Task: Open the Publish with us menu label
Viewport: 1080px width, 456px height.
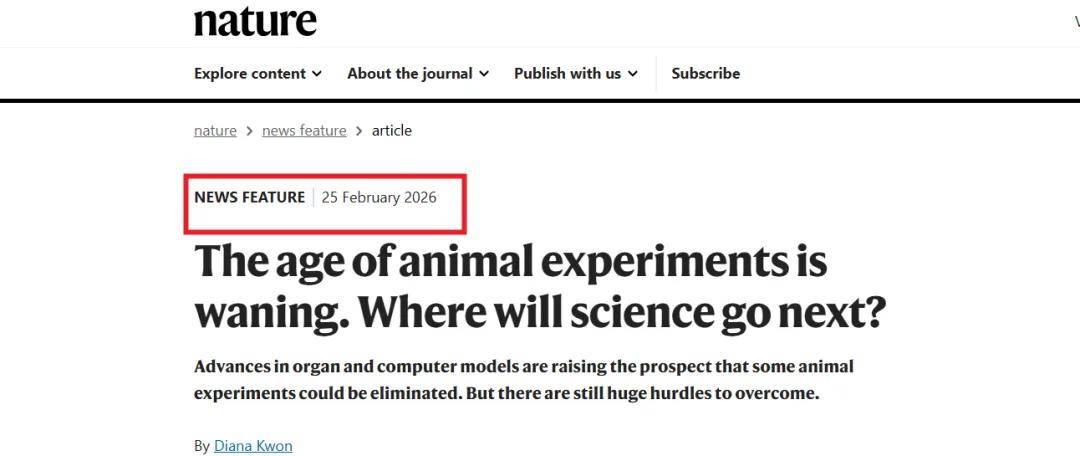Action: [567, 73]
